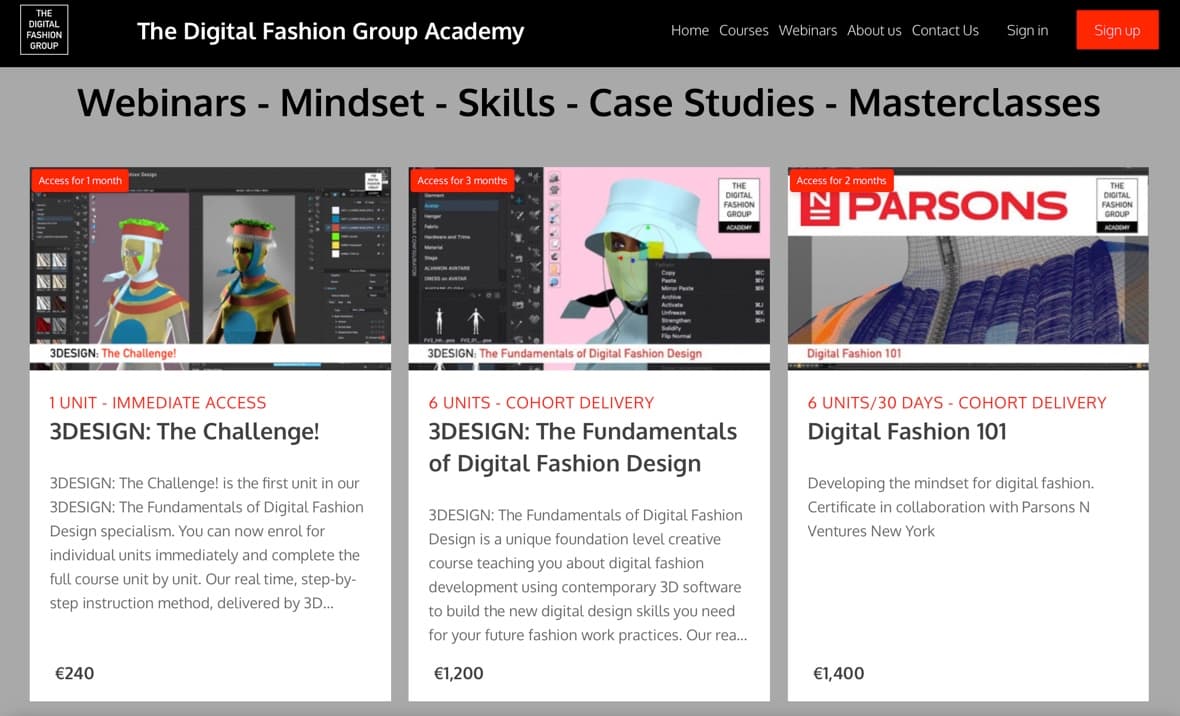
Task: Navigate to the Courses page
Action: coord(743,30)
